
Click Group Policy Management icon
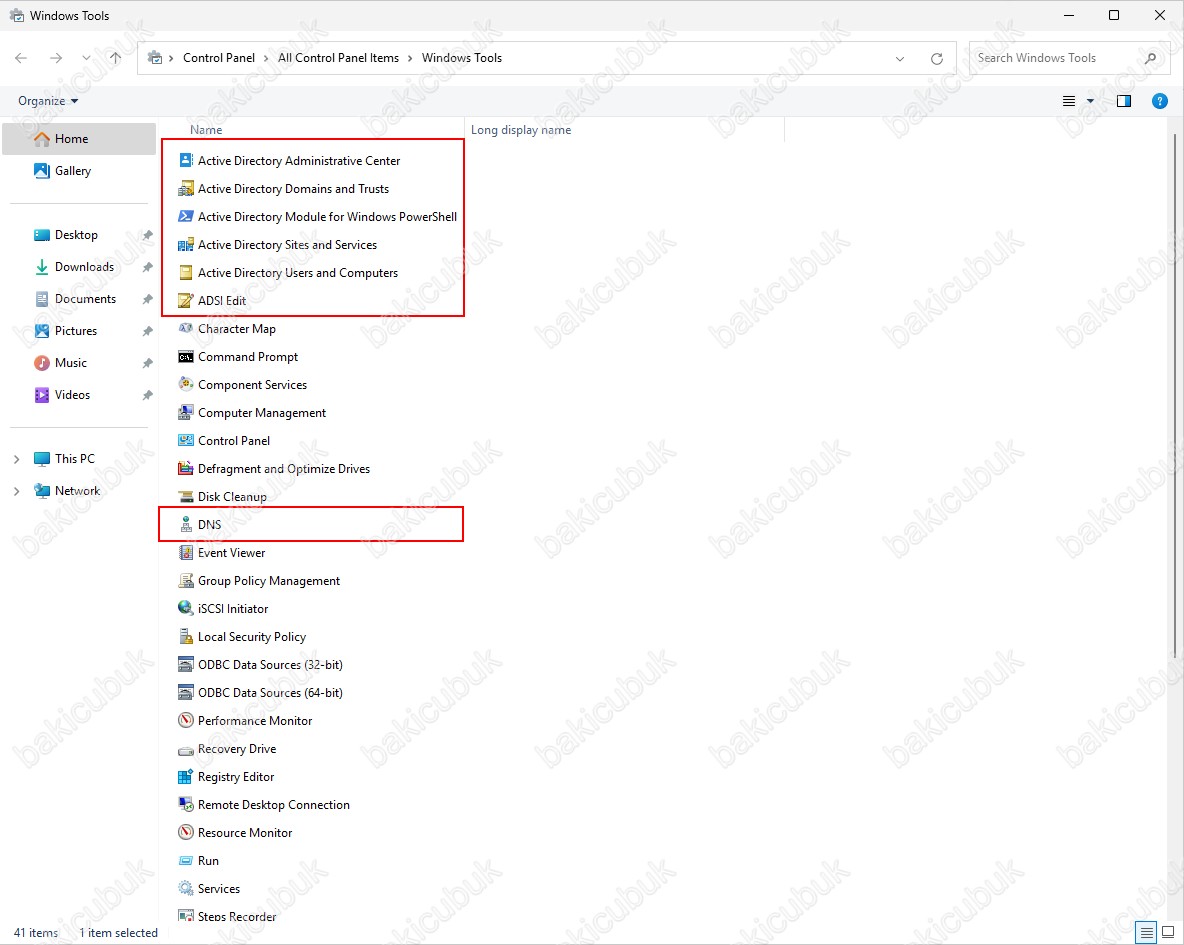[186, 580]
